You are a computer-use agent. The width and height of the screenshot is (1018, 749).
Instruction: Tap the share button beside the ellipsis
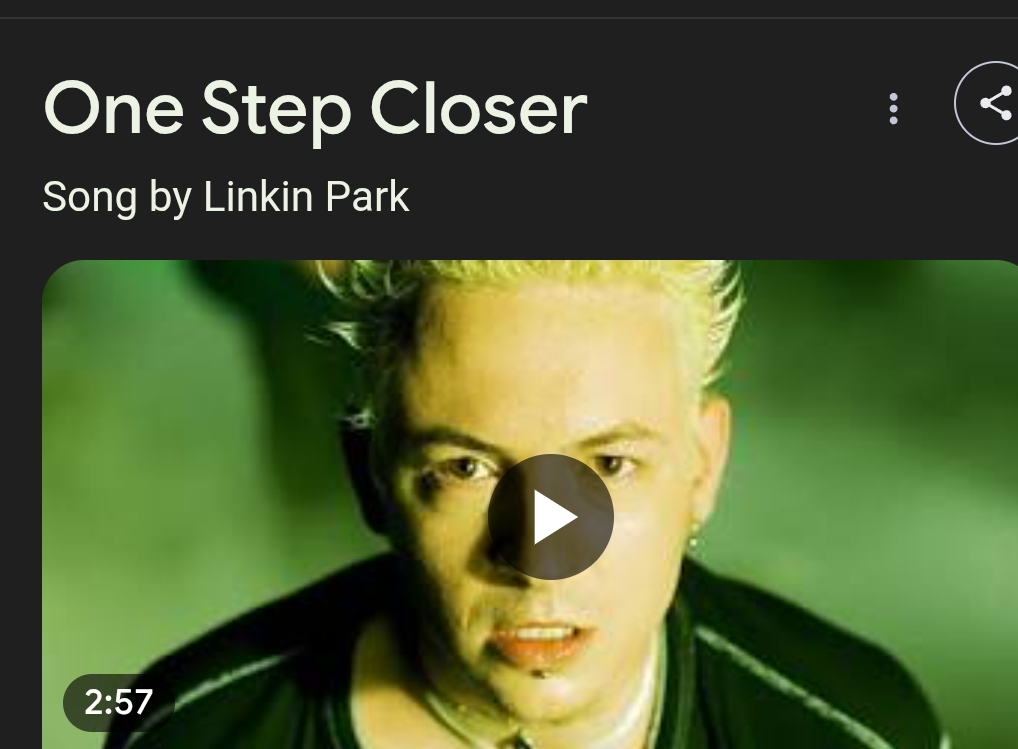(987, 103)
